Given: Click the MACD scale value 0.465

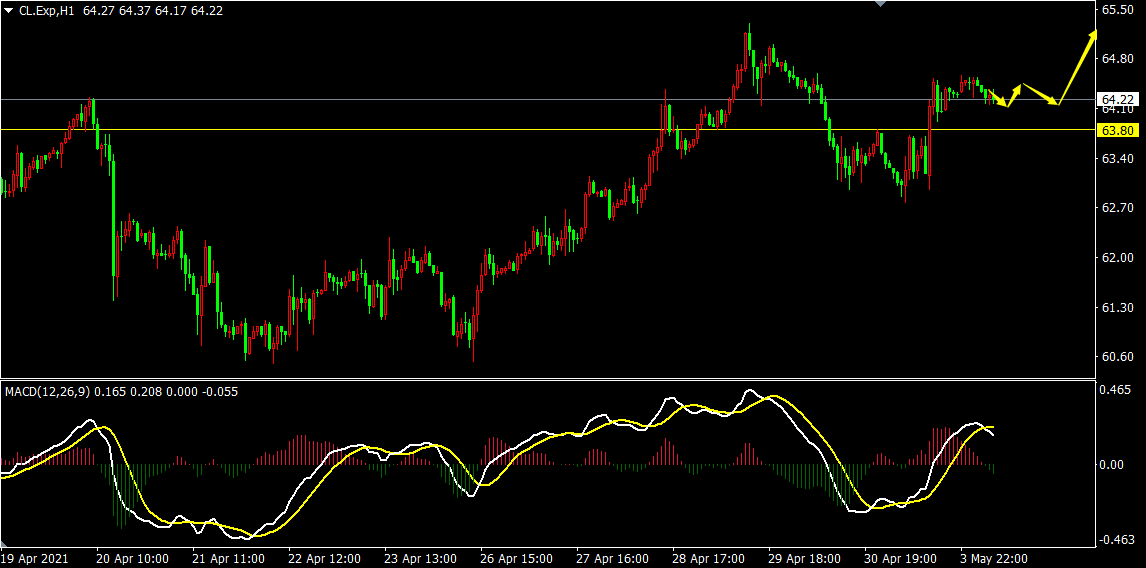Looking at the screenshot, I should click(1115, 390).
